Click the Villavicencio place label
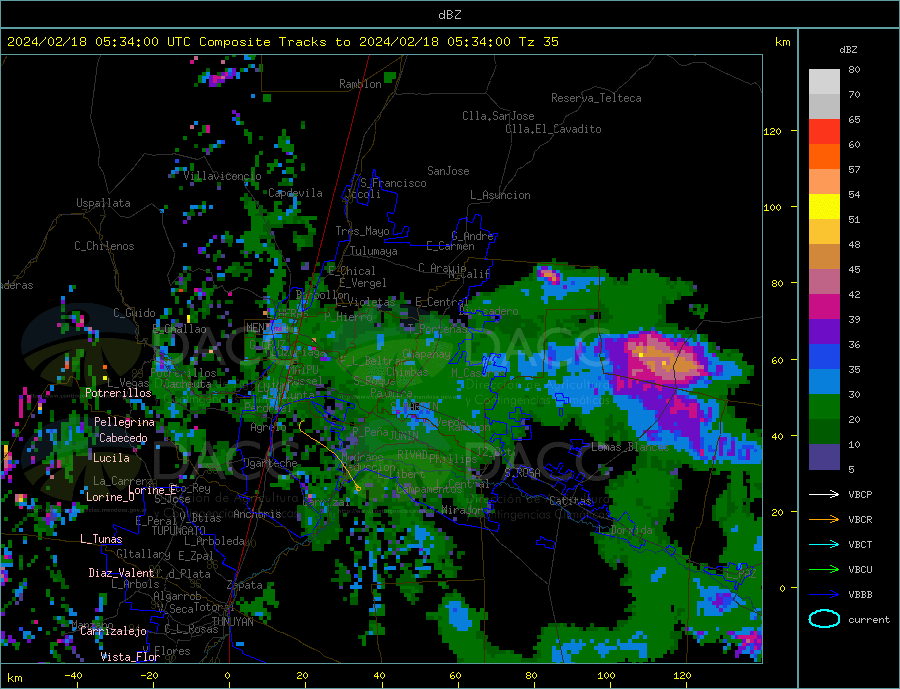This screenshot has height=689, width=900. pos(222,176)
